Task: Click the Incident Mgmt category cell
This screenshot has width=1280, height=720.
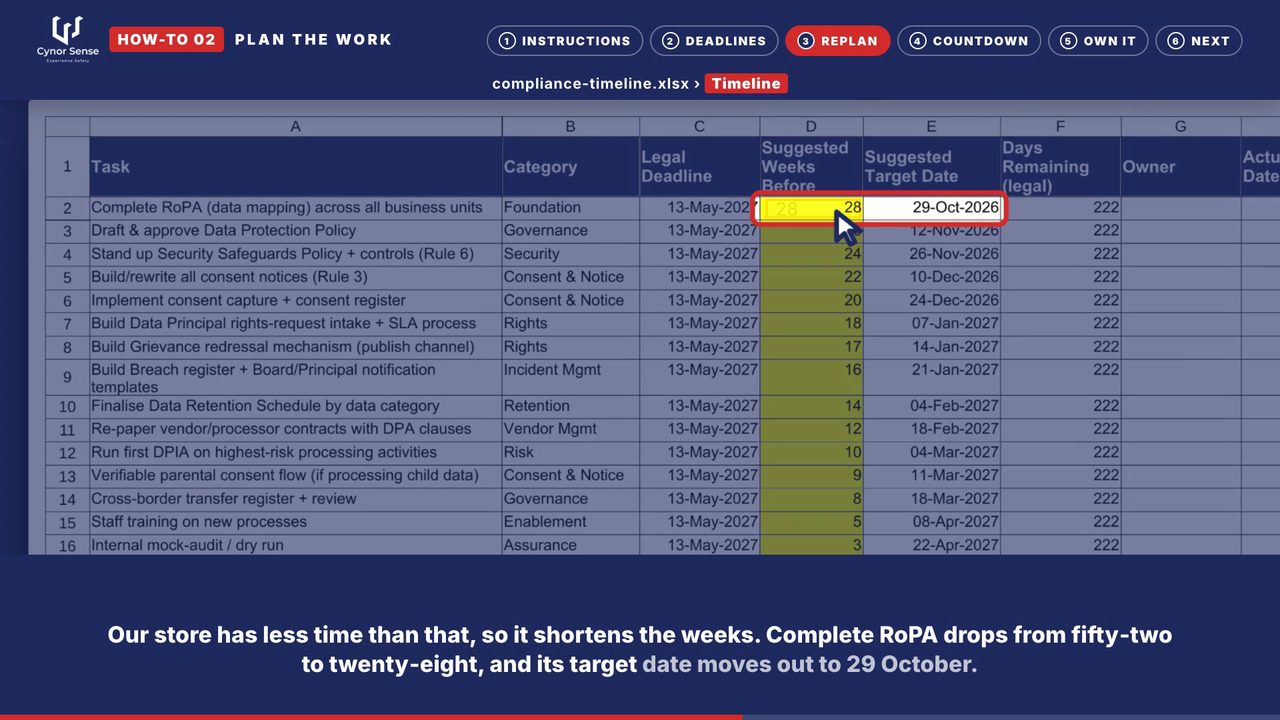Action: tap(570, 377)
